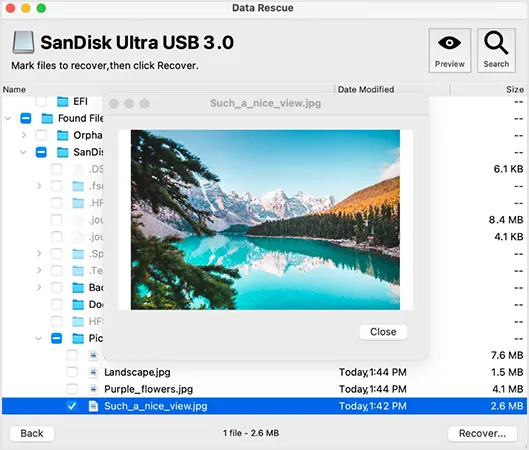Select the Purple_flowers.jpg file name
The width and height of the screenshot is (529, 450).
[148, 389]
